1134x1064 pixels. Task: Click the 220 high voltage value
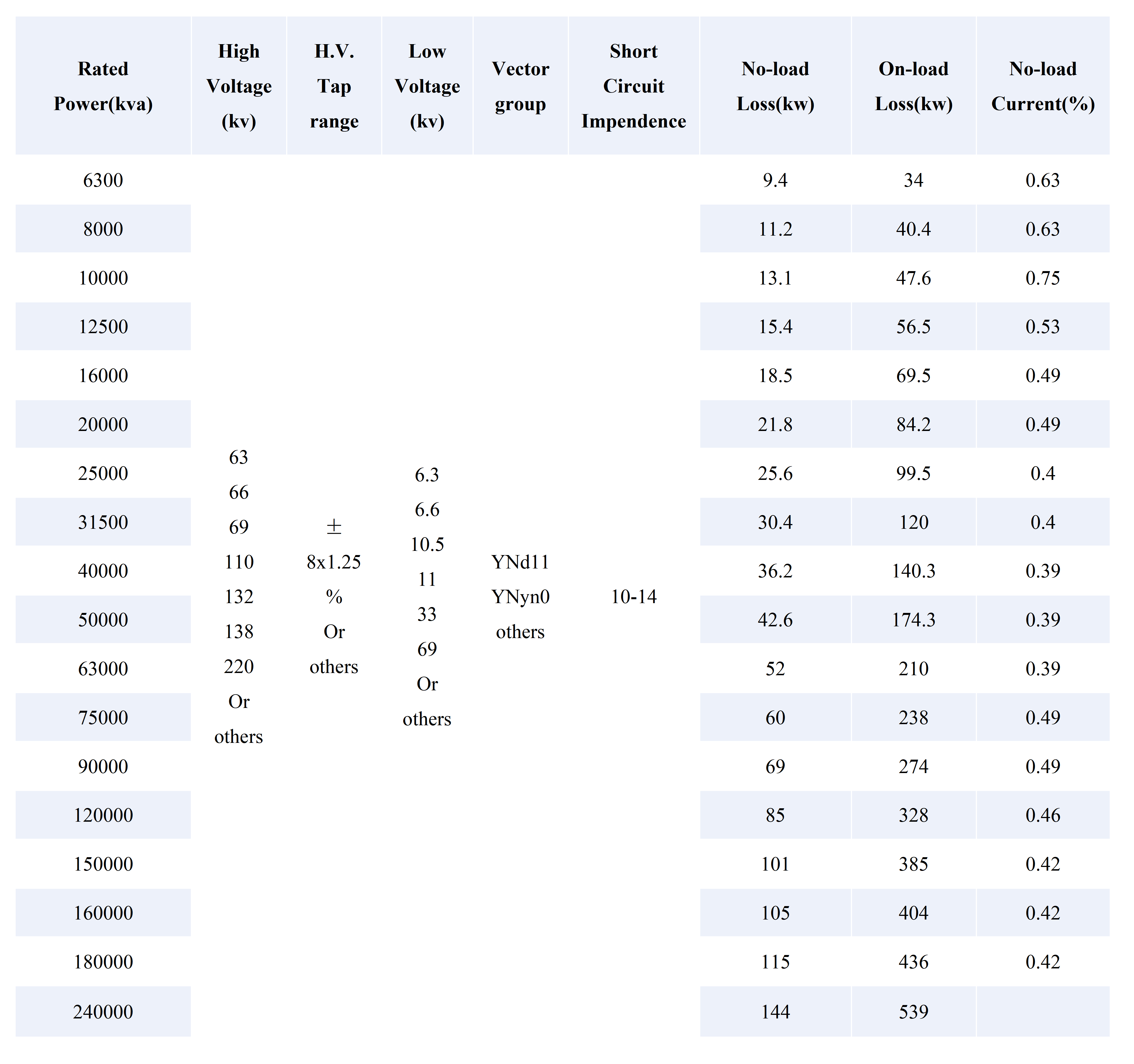pyautogui.click(x=239, y=666)
